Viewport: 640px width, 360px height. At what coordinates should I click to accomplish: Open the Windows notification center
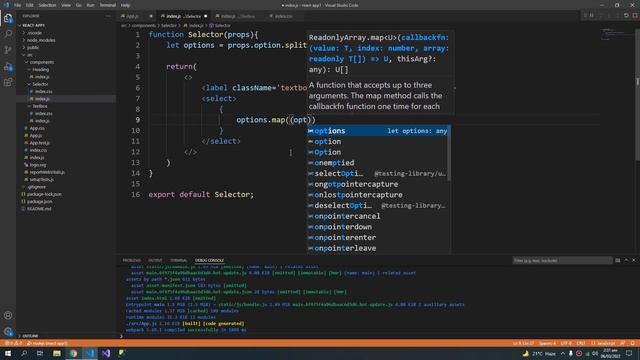click(629, 353)
